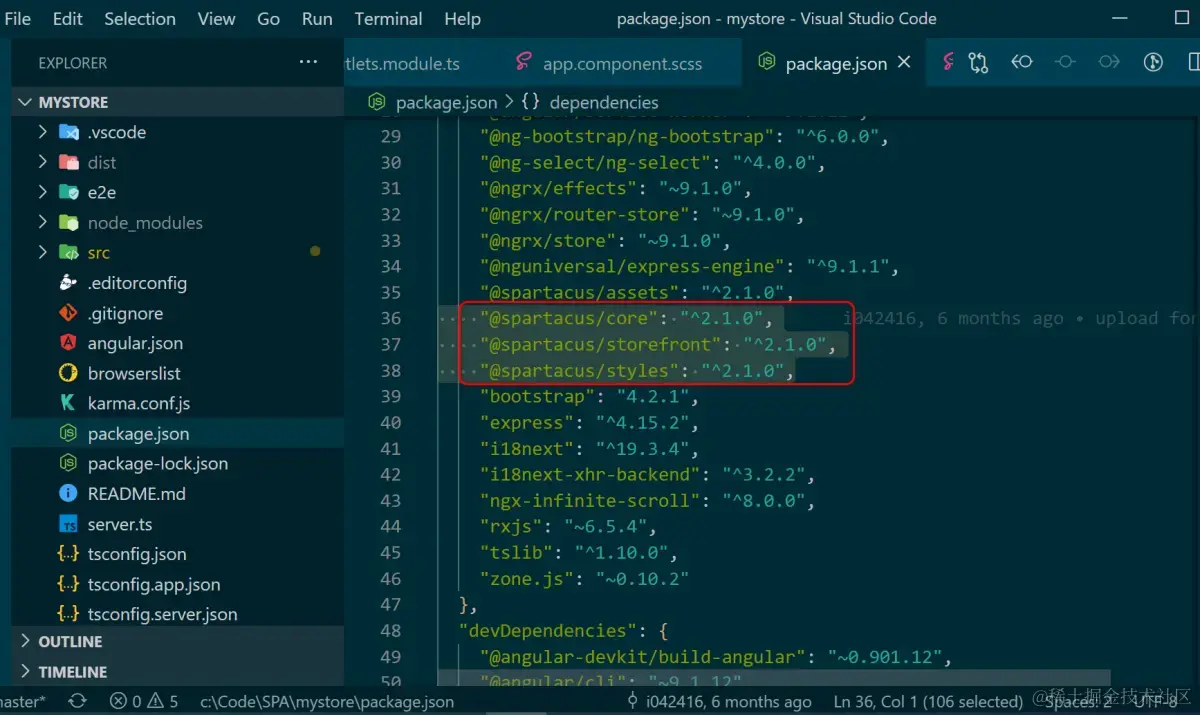Expand the e2e folder chevron
This screenshot has height=715, width=1200.
coord(42,192)
